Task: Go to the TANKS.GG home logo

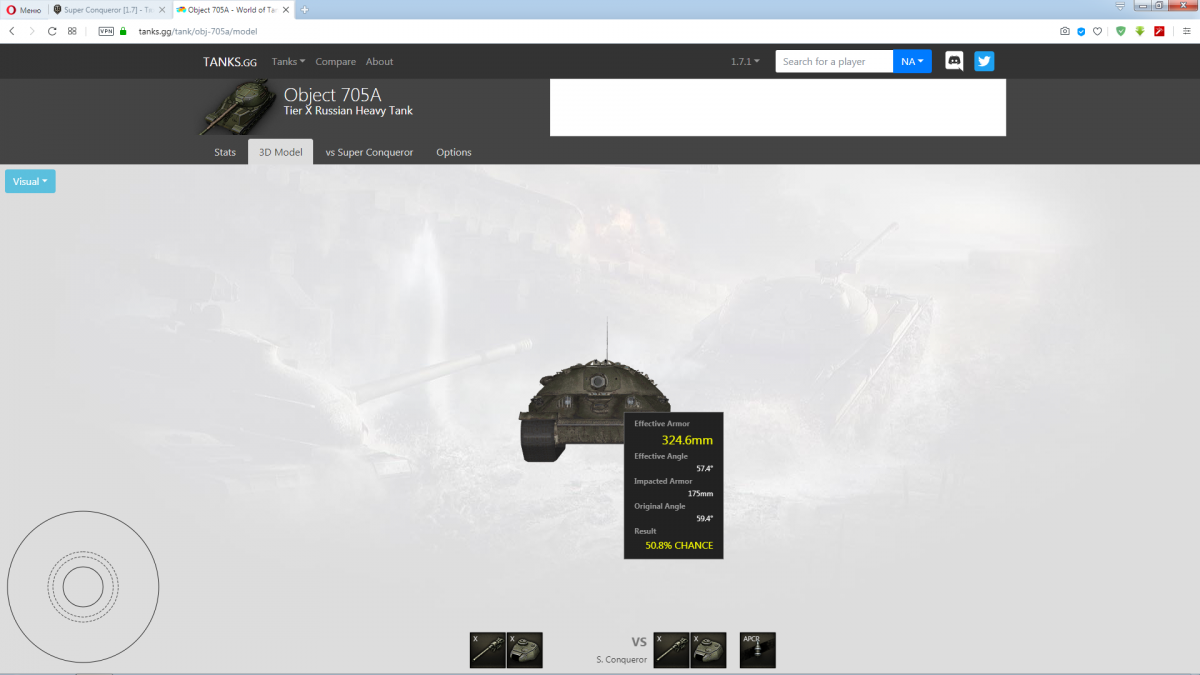Action: pyautogui.click(x=230, y=62)
